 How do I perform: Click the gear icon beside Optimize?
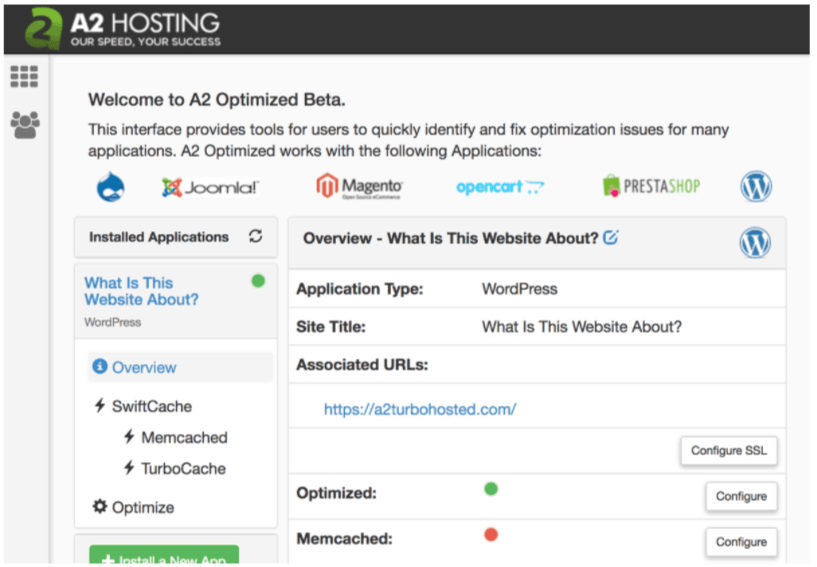100,506
